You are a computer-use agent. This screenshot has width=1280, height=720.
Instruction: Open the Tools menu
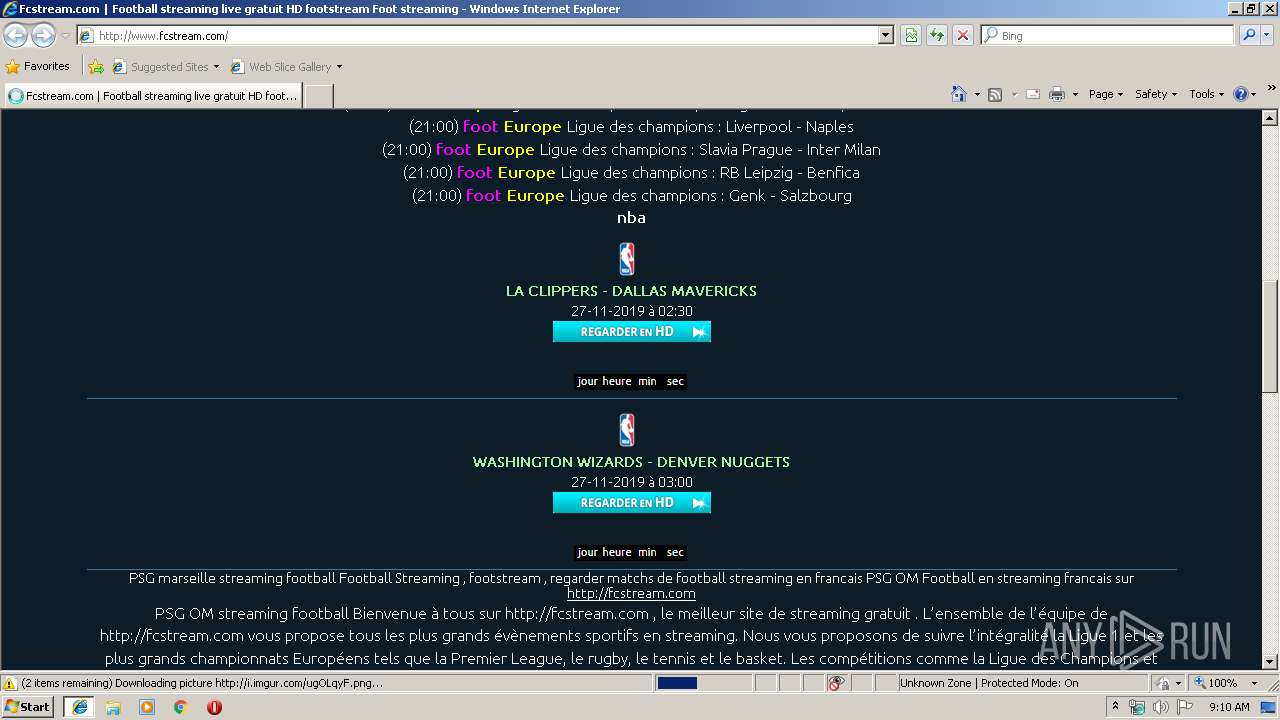[1206, 94]
